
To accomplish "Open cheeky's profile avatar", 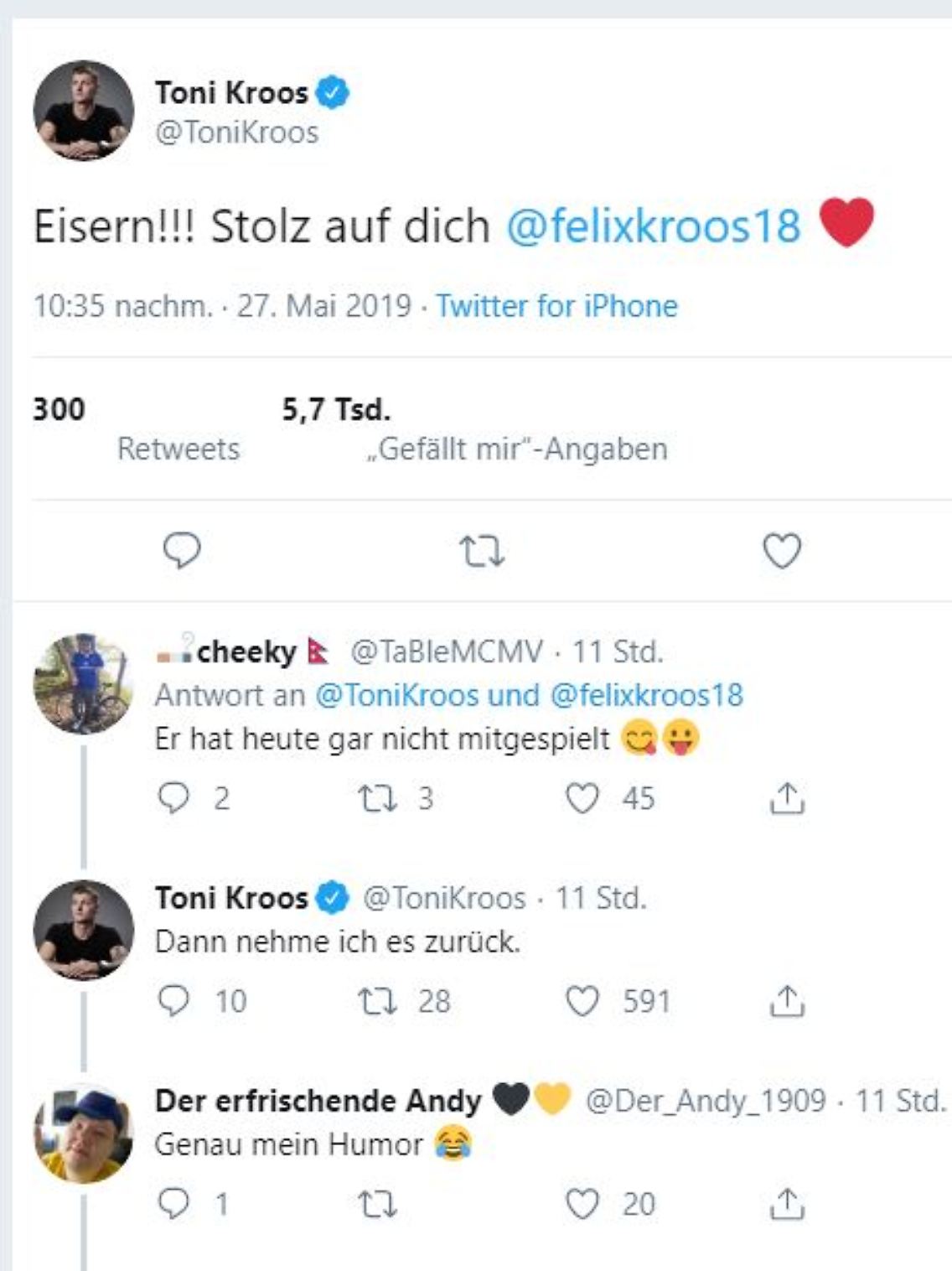I will (x=83, y=683).
